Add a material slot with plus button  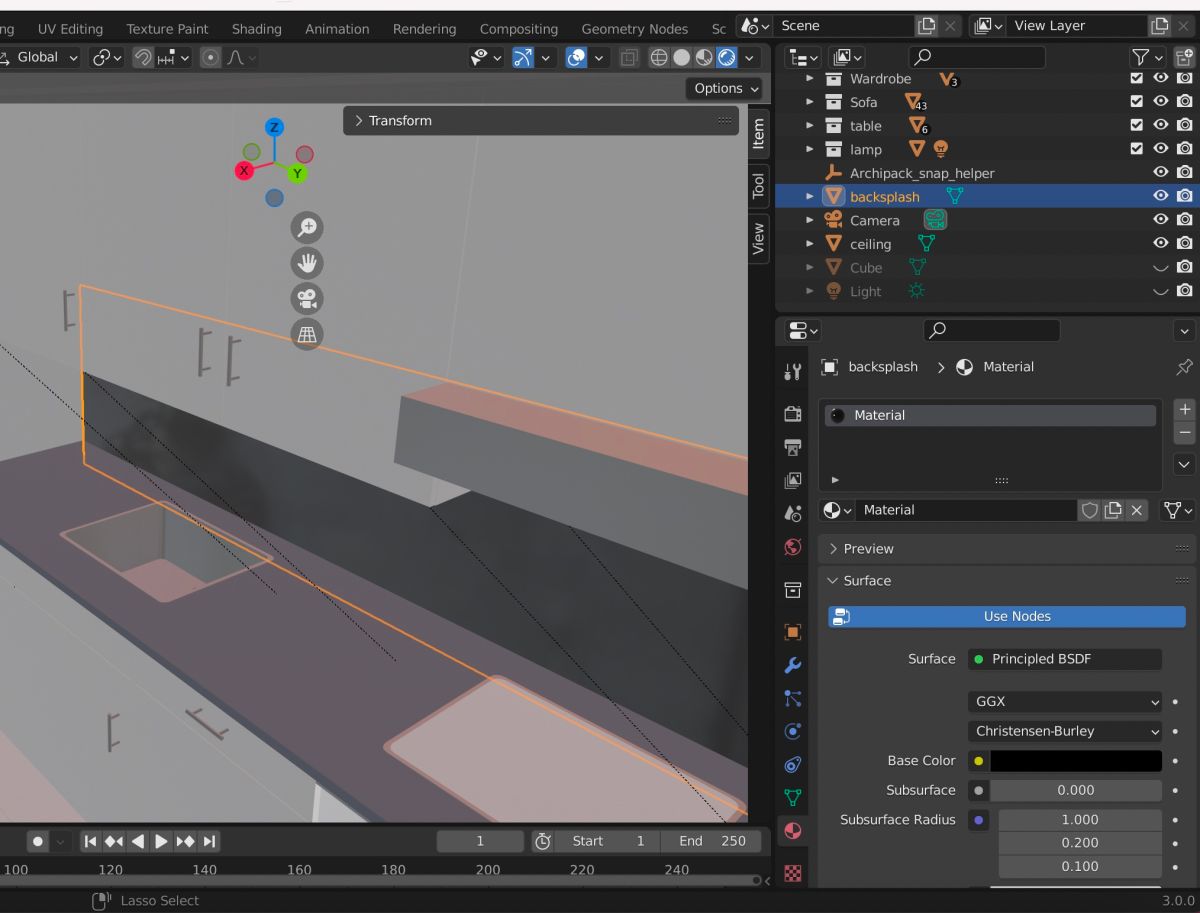tap(1185, 410)
